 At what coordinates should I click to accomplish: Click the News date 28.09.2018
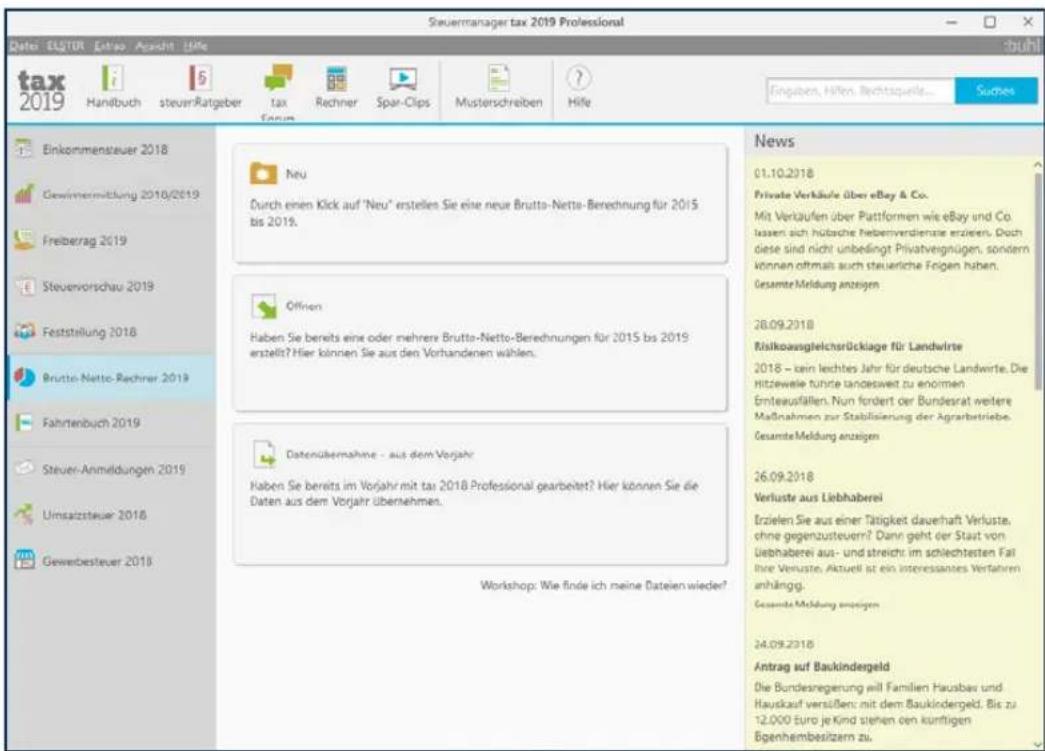point(784,325)
